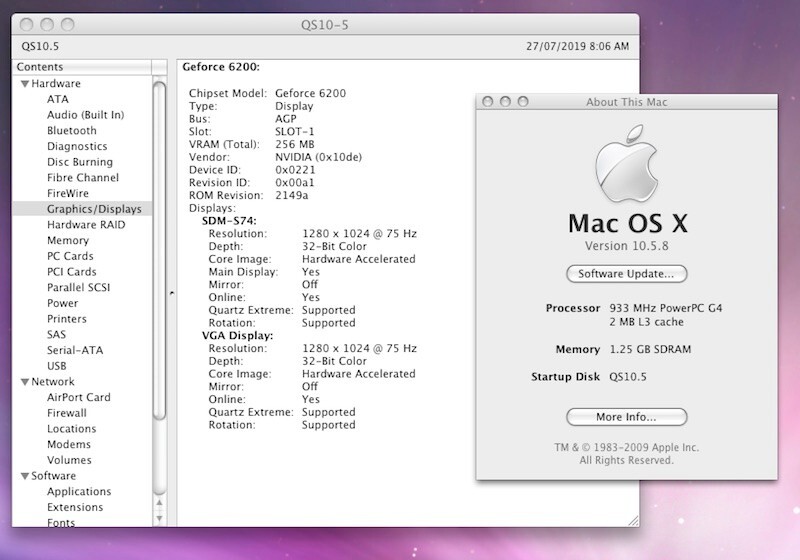
Task: Click Version 10.5.8 text
Action: [627, 246]
